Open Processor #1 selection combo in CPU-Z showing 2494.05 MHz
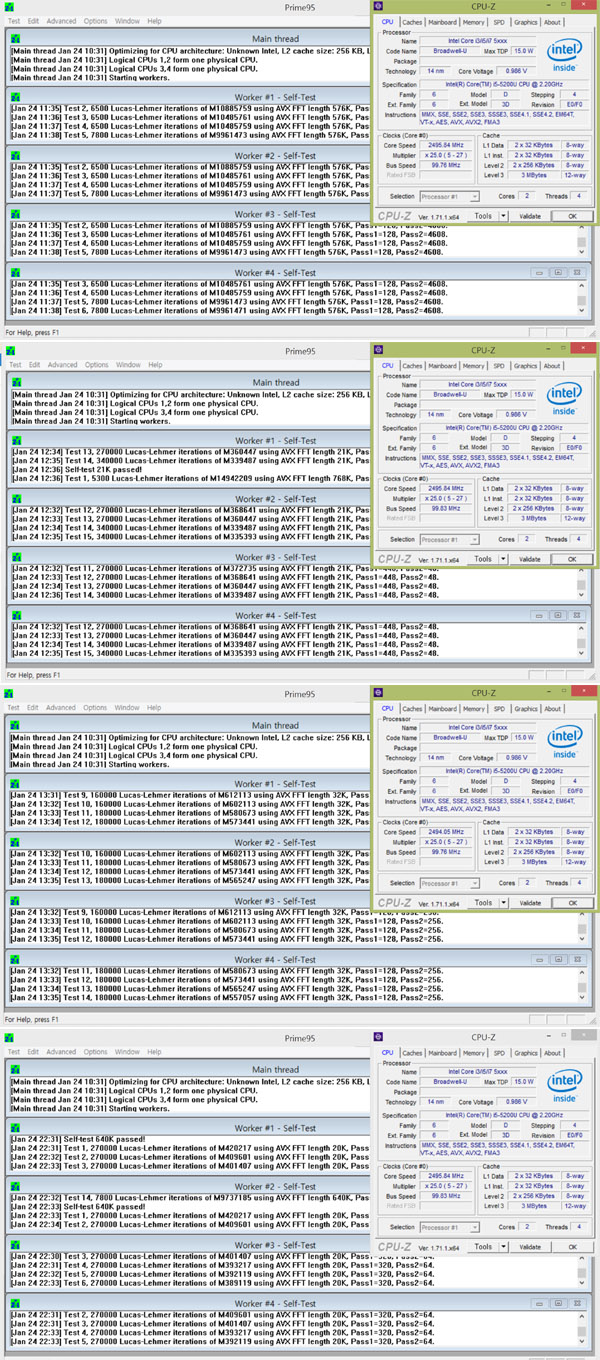 point(449,883)
